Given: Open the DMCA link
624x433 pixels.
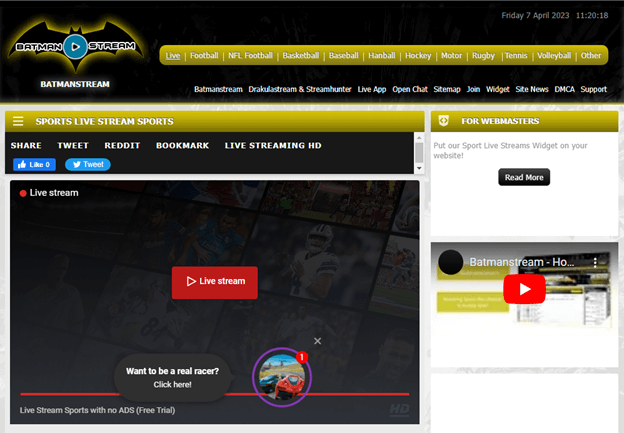Looking at the screenshot, I should point(565,89).
